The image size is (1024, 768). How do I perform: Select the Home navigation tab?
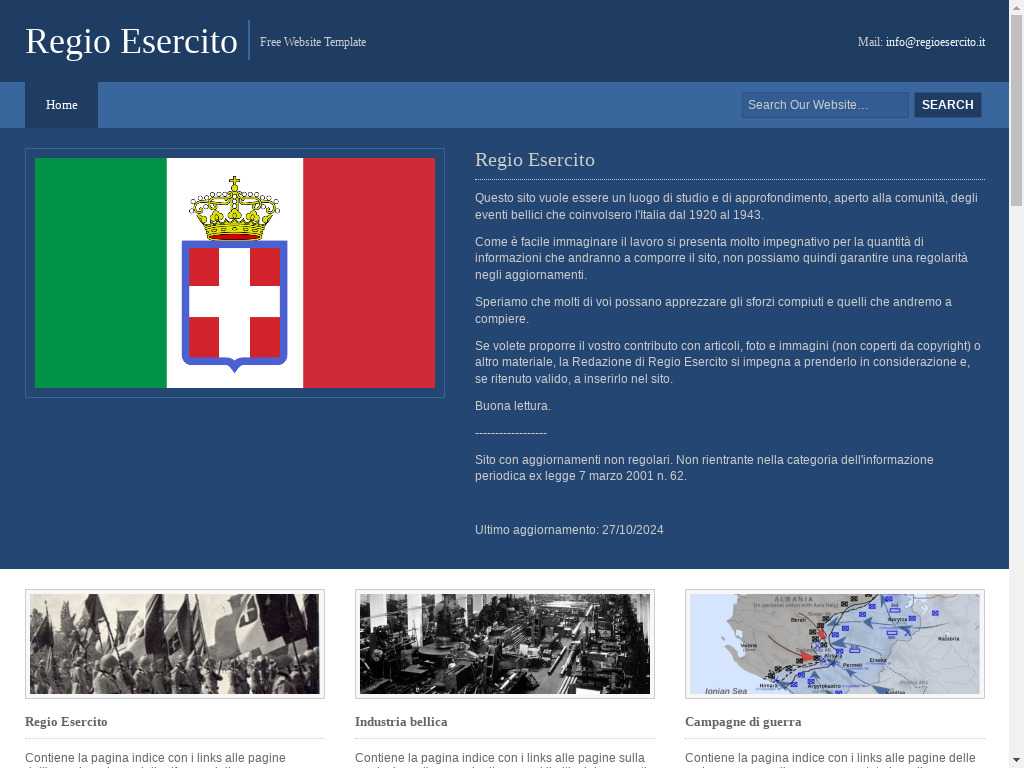tap(61, 105)
